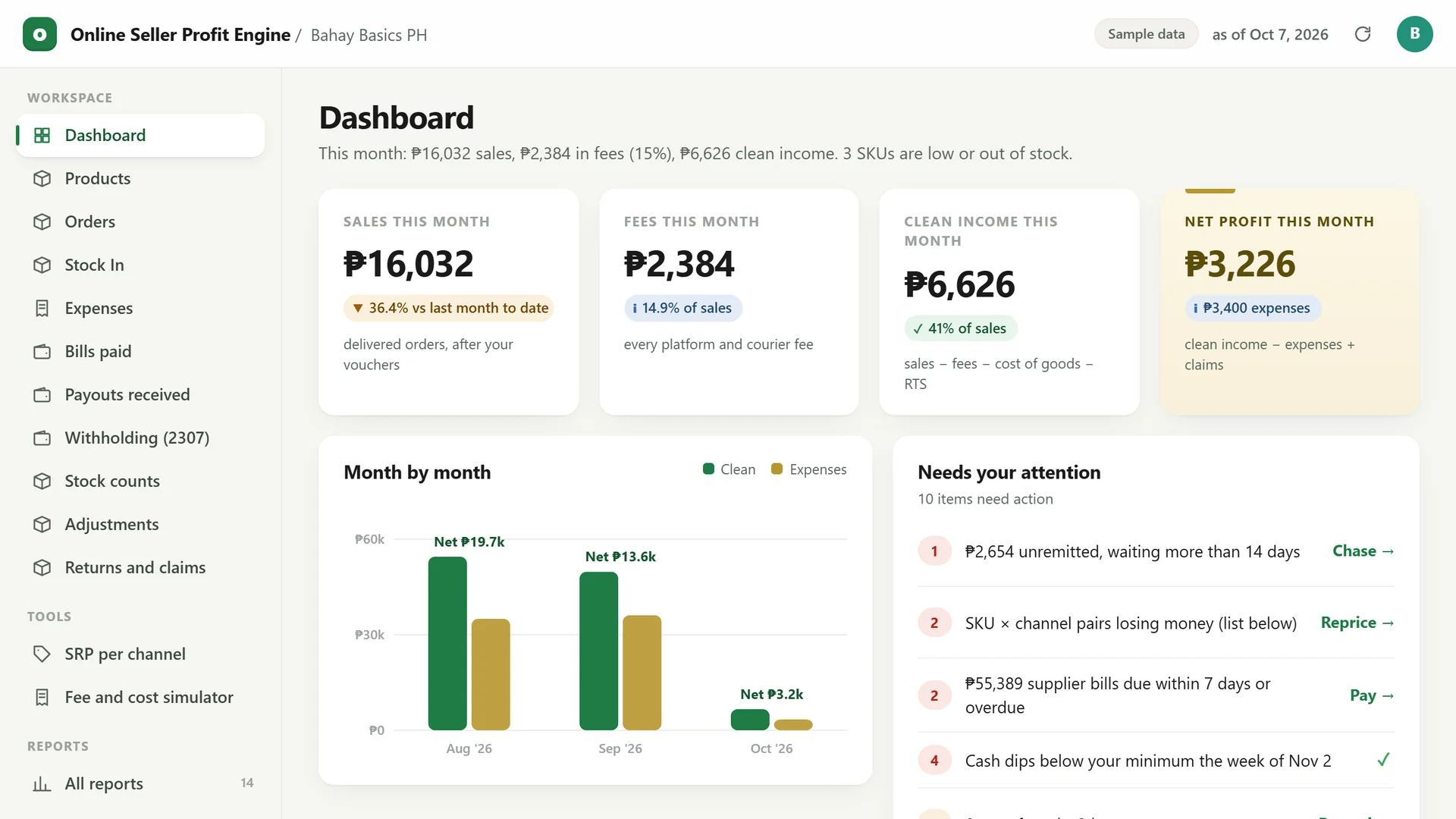1456x819 pixels.
Task: Open the user avatar B
Action: (x=1414, y=34)
